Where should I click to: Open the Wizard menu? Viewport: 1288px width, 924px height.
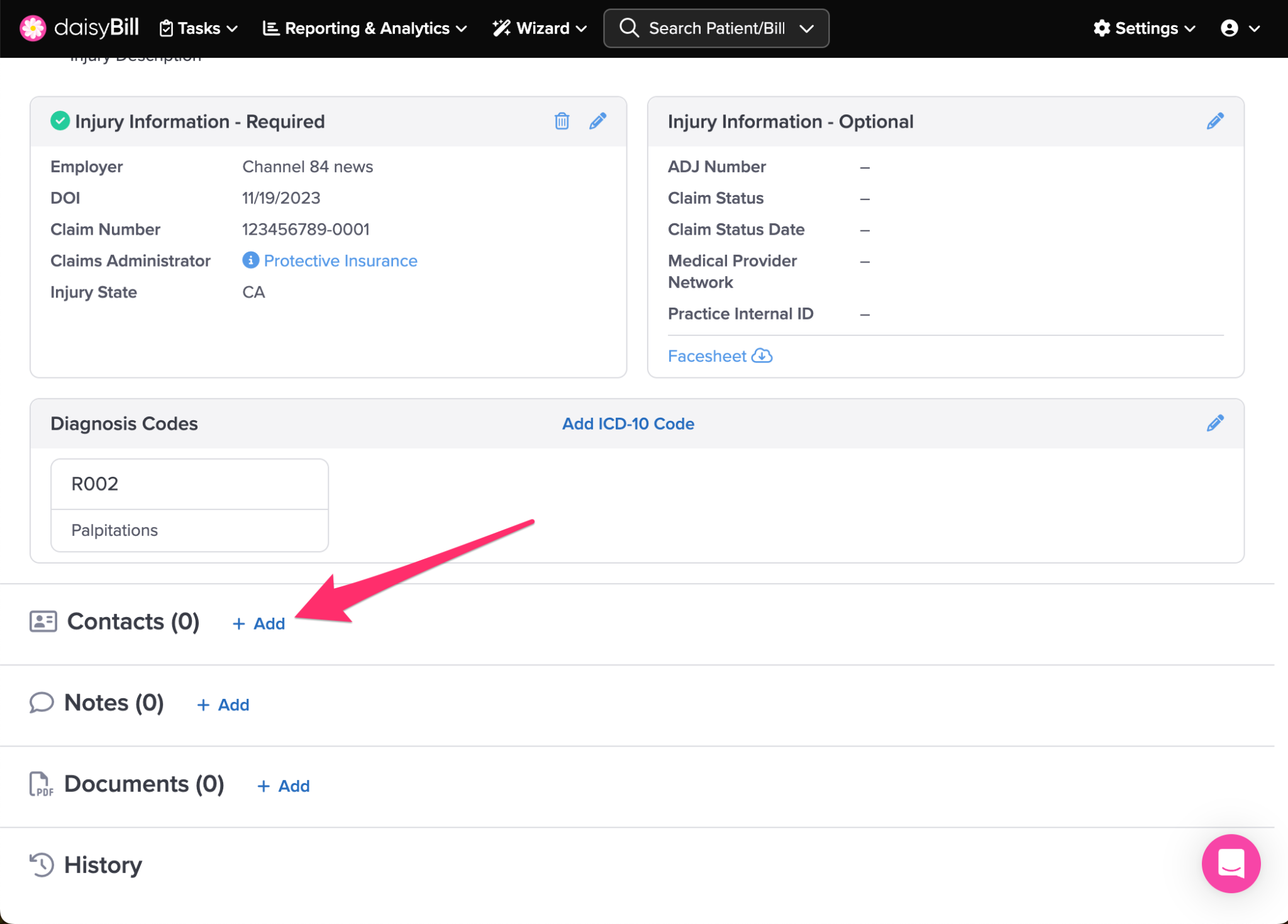(540, 28)
